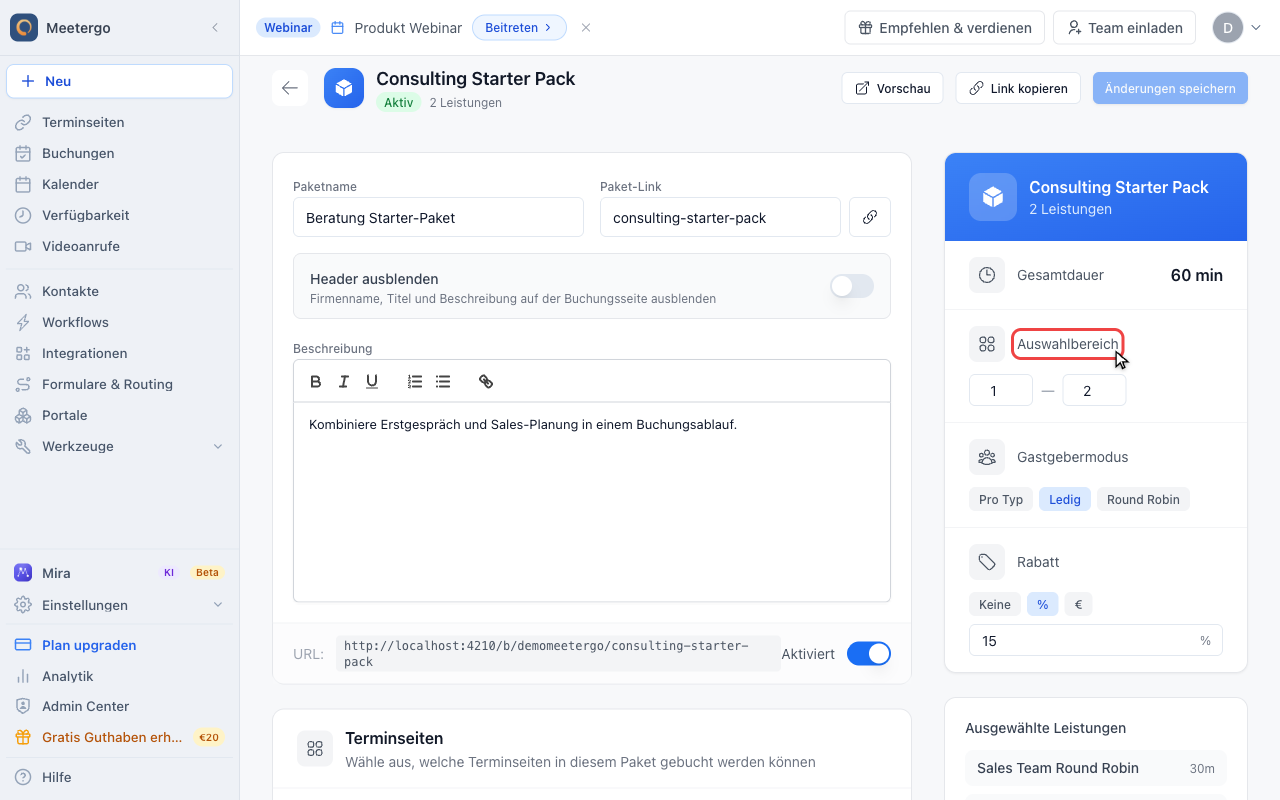Click the copy package link icon button
The height and width of the screenshot is (800, 1280).
point(870,217)
